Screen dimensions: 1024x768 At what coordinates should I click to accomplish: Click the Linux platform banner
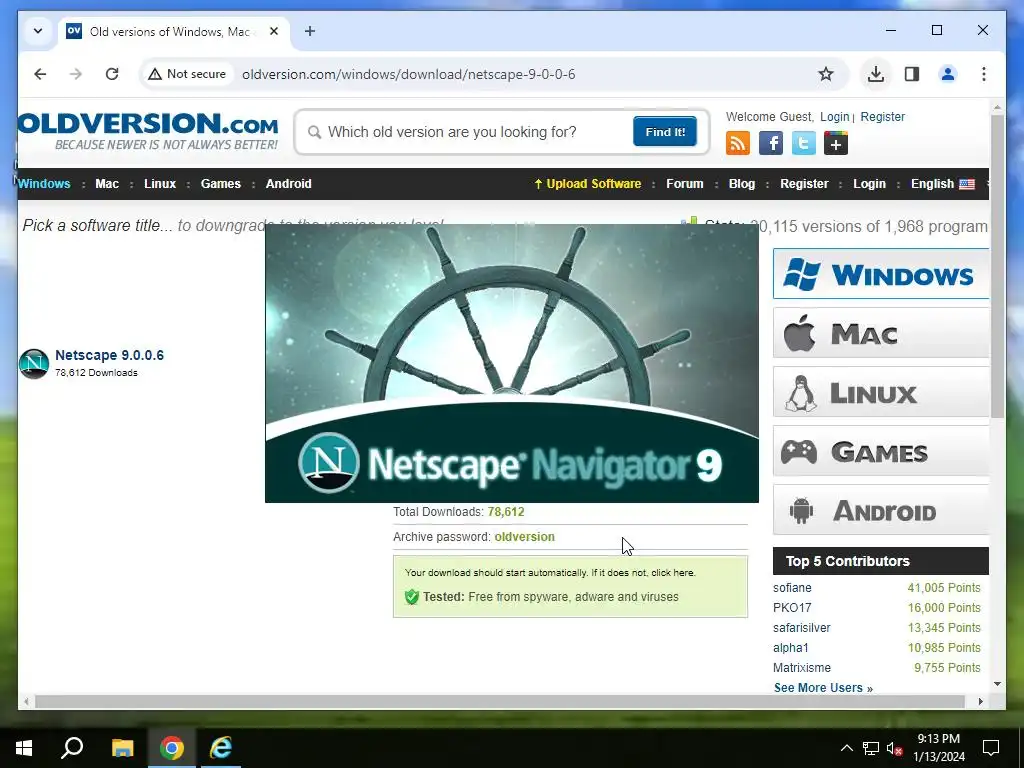[x=881, y=392]
